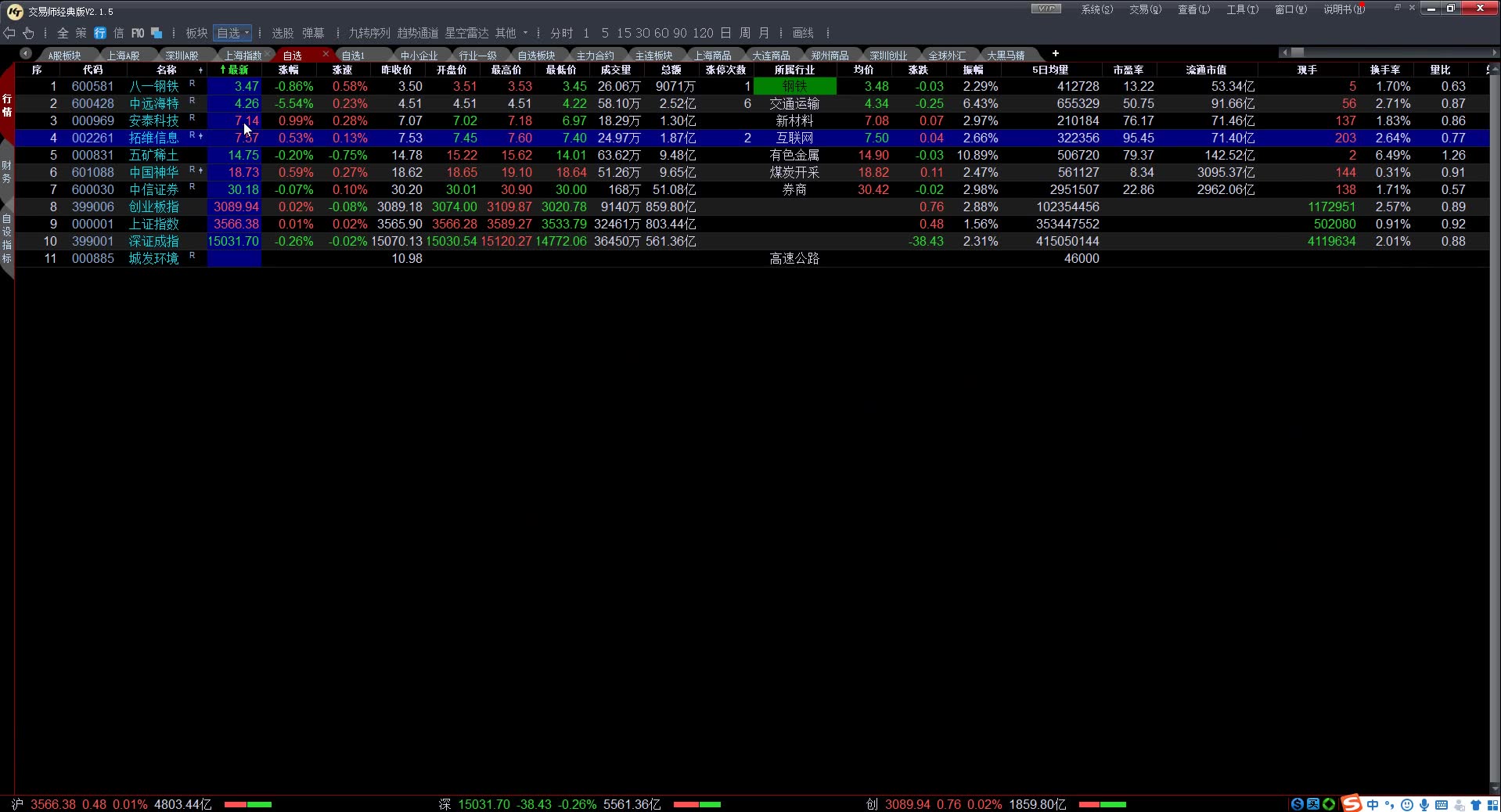Click the column scrollbar right arrow
The image size is (1501, 812).
coord(1496,52)
